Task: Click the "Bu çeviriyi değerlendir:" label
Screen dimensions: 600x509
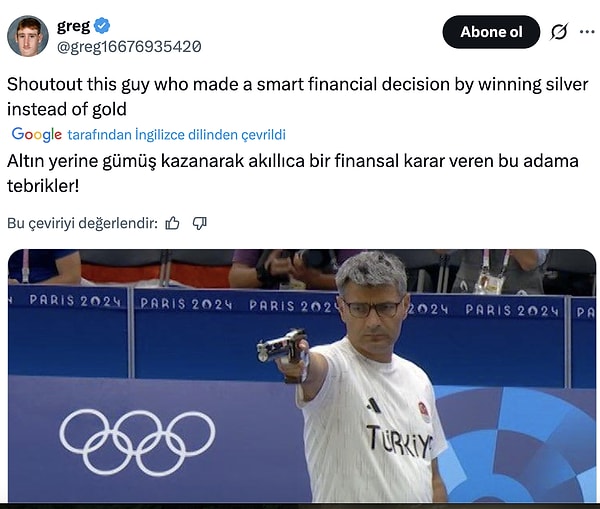Action: tap(81, 223)
